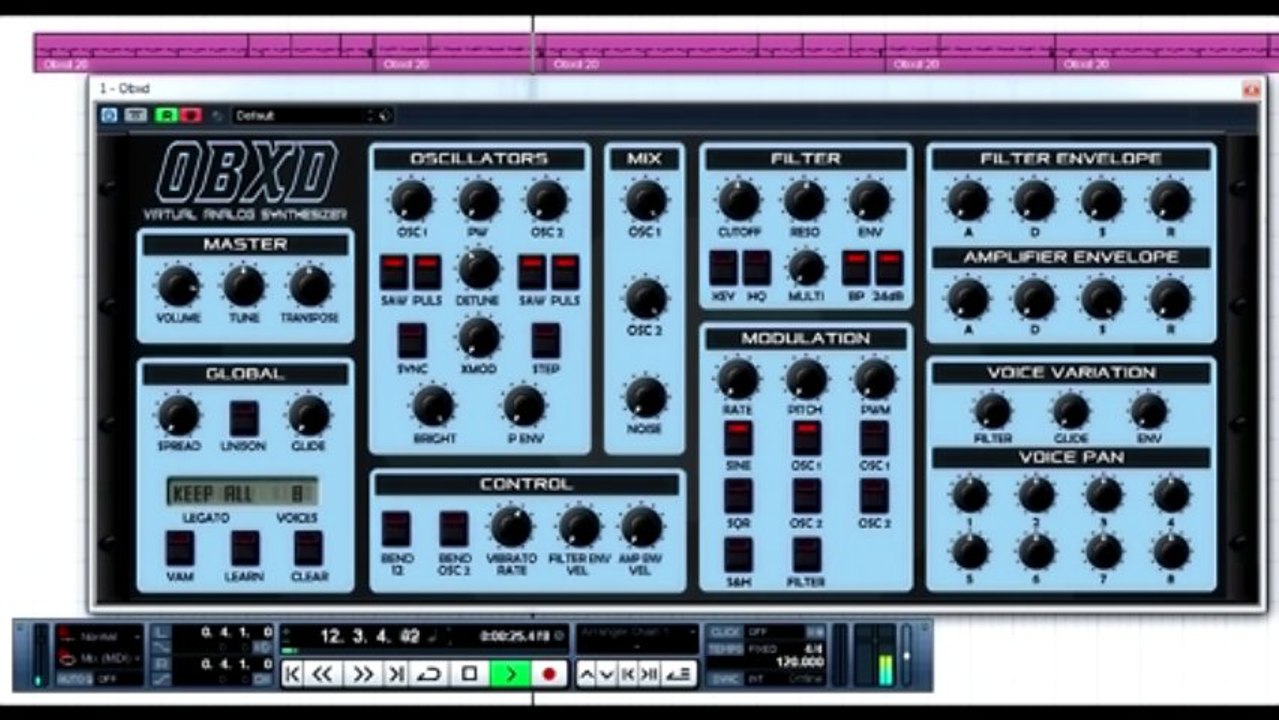Screen dimensions: 1279x720
Task: Toggle the BEND 12 switch
Action: (396, 528)
